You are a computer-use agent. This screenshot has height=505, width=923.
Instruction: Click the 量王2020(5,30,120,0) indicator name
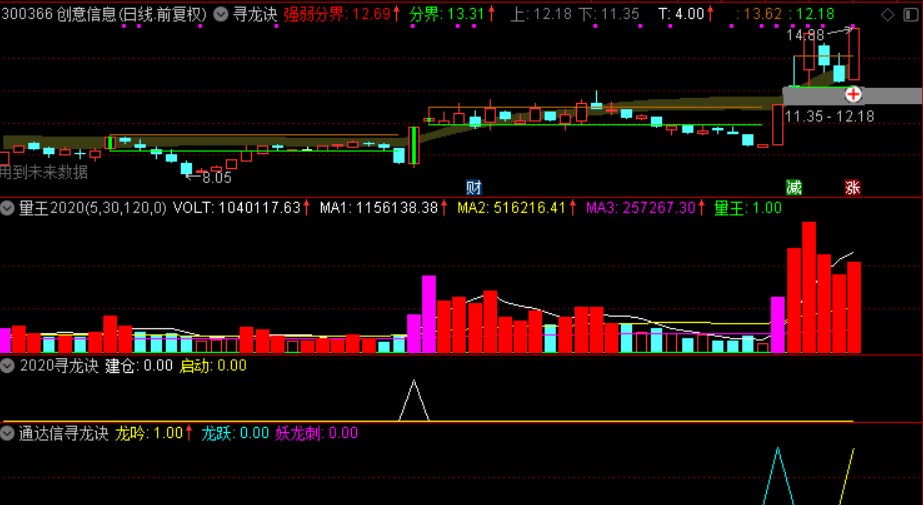point(93,208)
